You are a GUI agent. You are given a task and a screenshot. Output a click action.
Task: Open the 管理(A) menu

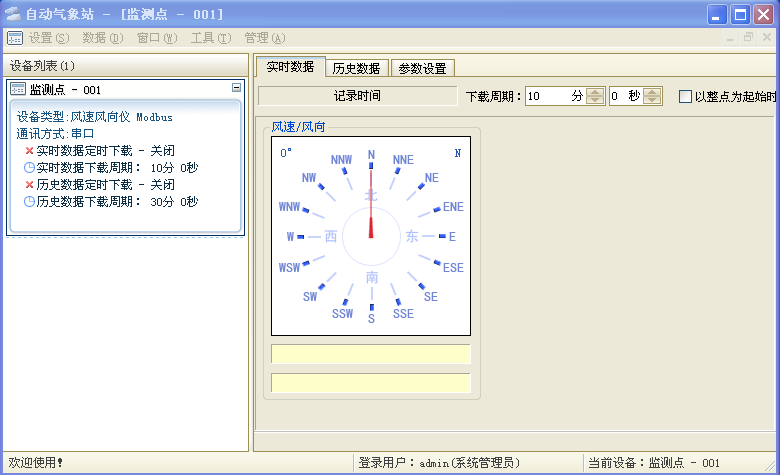pyautogui.click(x=264, y=38)
